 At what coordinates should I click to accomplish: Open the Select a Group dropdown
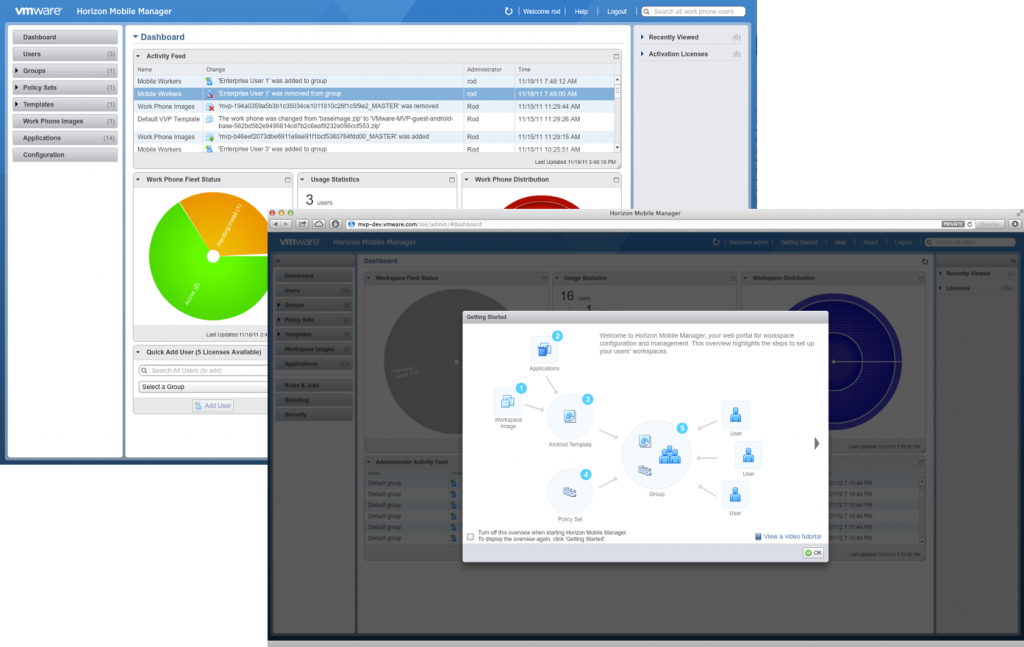(x=203, y=387)
